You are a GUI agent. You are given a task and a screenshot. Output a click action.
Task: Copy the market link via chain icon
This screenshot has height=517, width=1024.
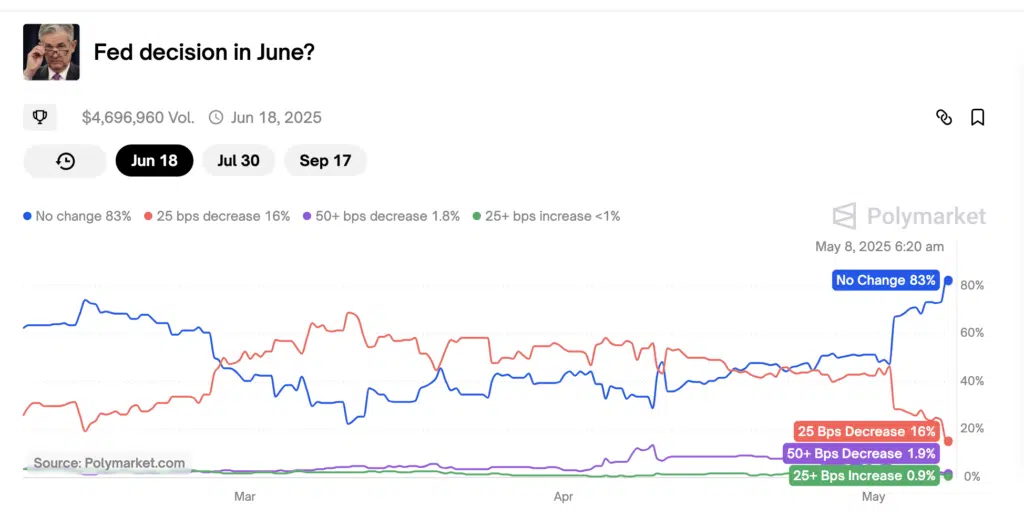tap(943, 117)
